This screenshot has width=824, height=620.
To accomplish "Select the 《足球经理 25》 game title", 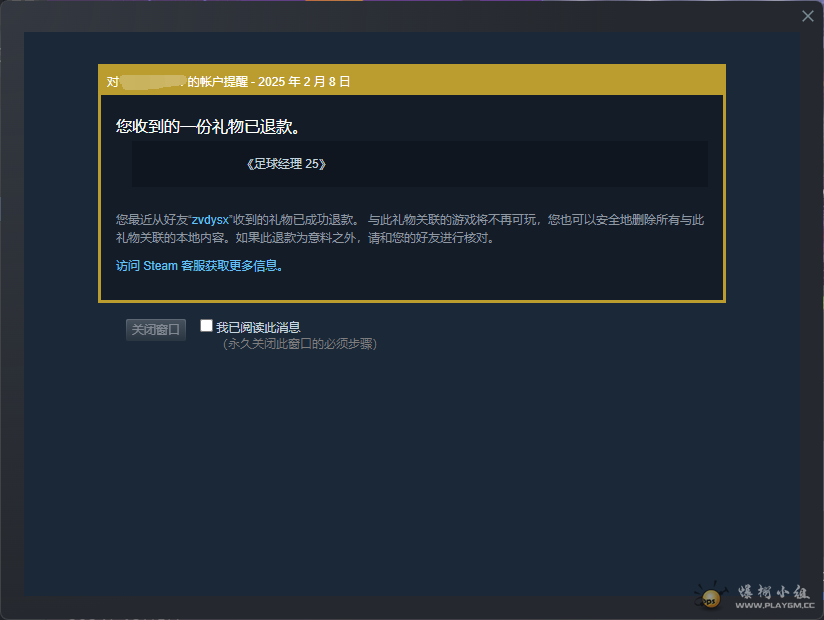I will pyautogui.click(x=286, y=164).
